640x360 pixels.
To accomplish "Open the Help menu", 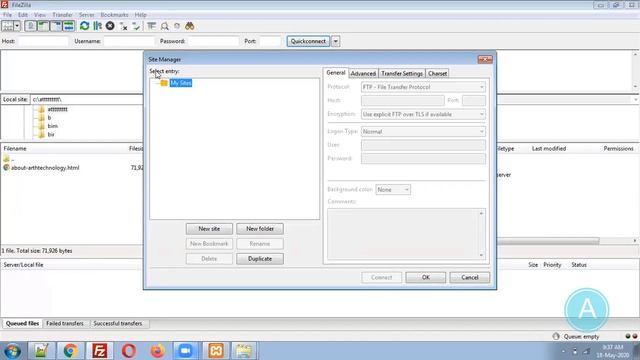I will (x=140, y=15).
